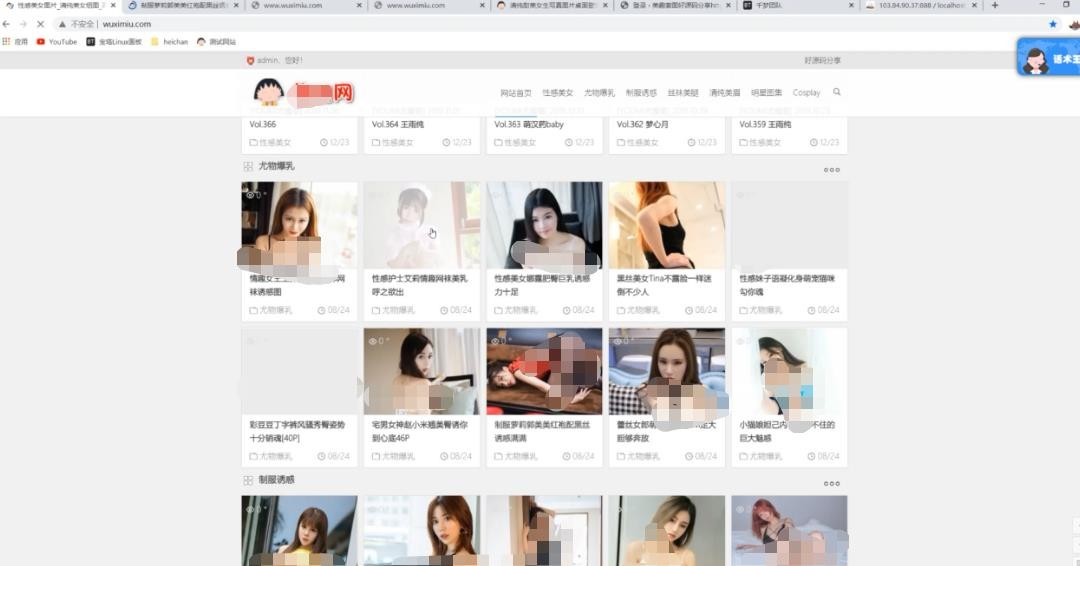
Task: Stop loading the current page
Action: coord(40,24)
